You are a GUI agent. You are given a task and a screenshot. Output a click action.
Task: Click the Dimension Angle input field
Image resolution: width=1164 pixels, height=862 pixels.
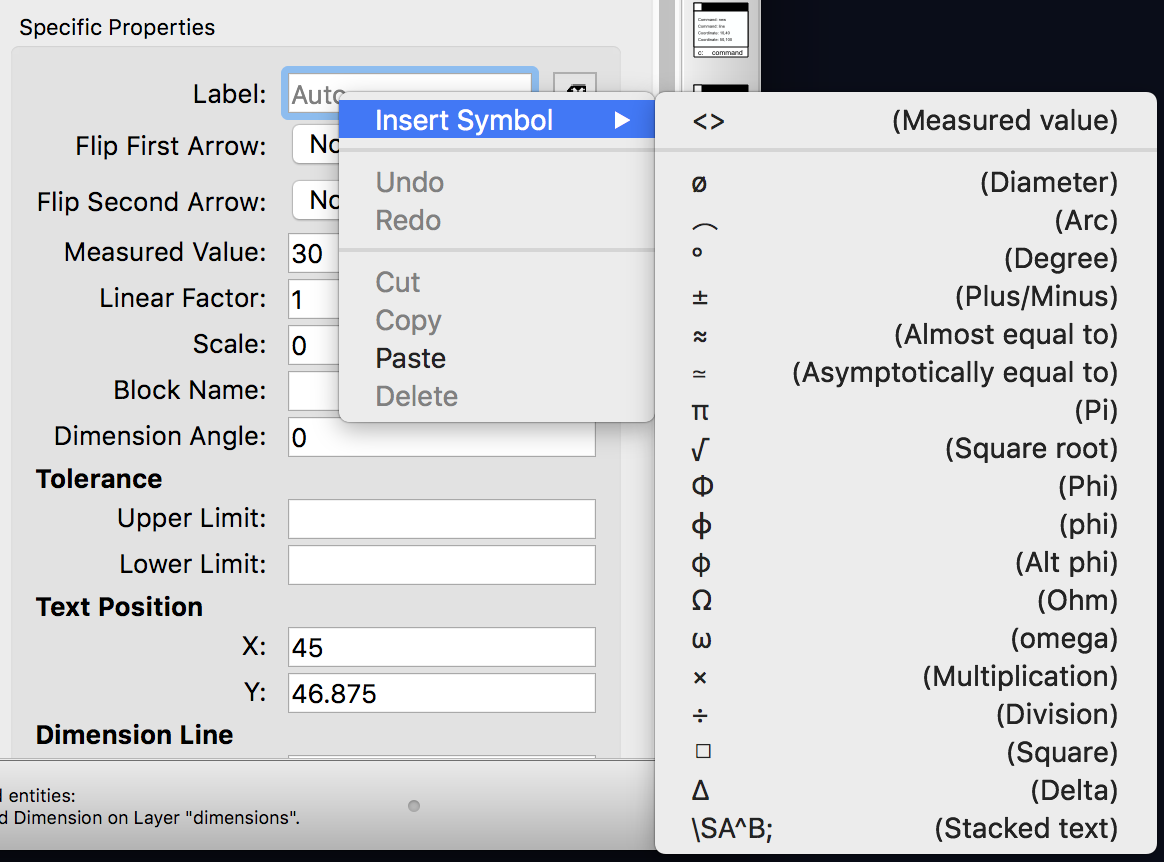(441, 438)
